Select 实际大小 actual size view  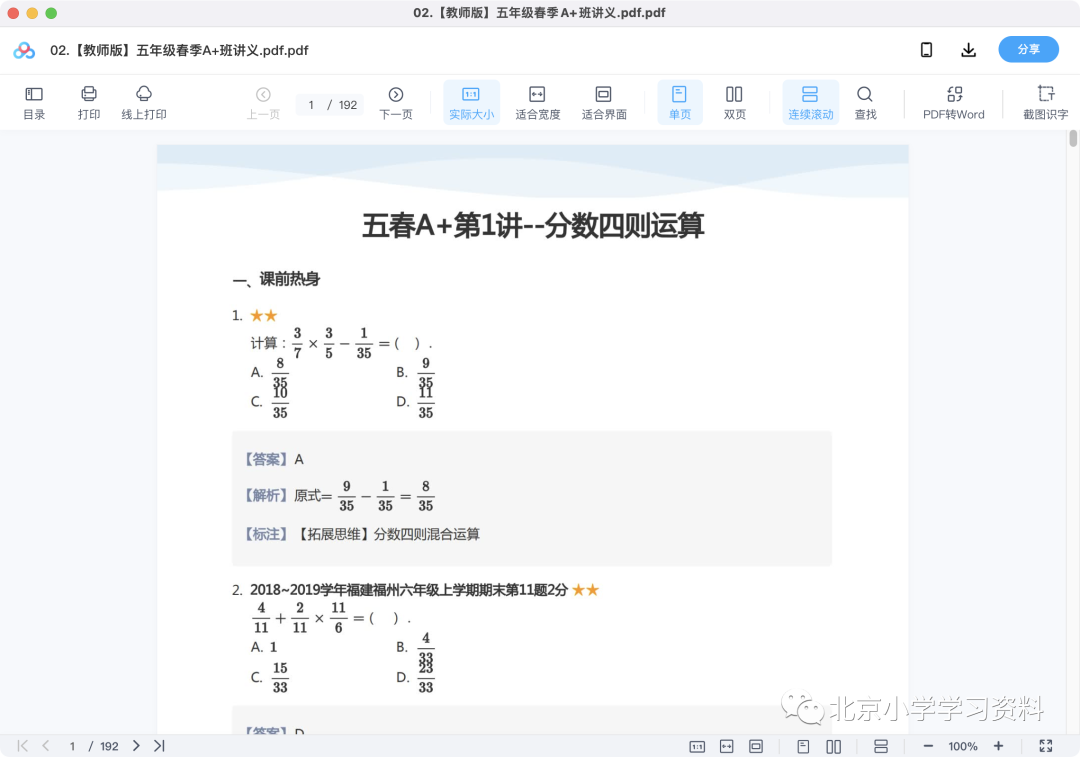pyautogui.click(x=471, y=103)
